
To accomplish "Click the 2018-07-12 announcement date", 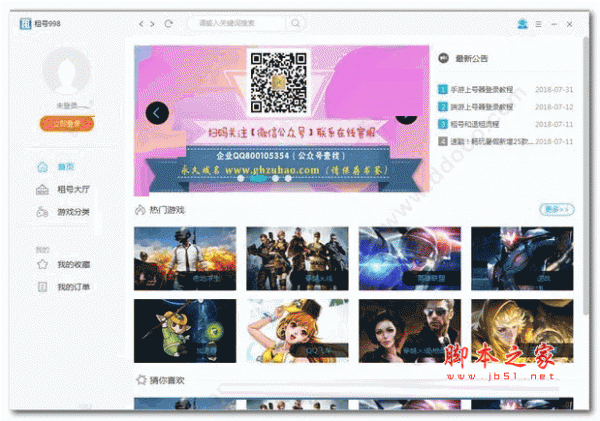I will pos(554,107).
